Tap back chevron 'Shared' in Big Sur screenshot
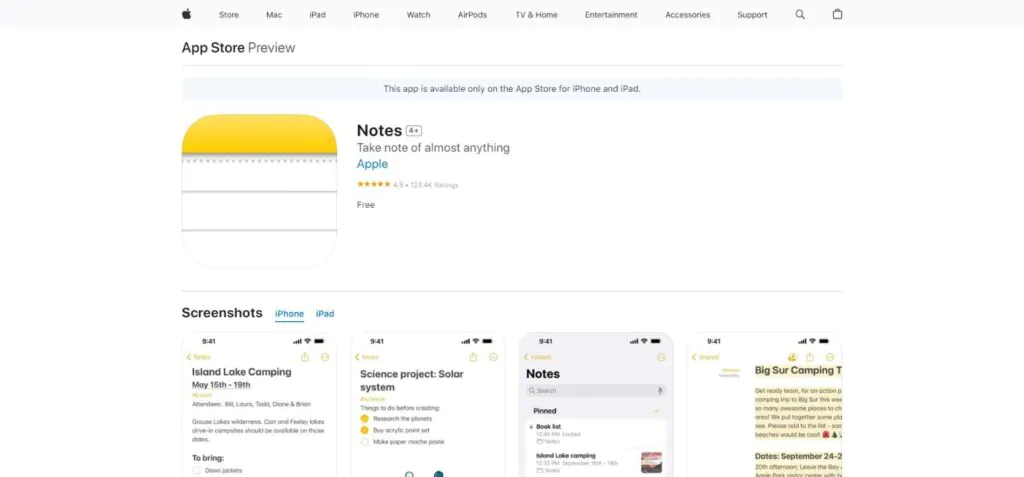Viewport: 1024px width, 477px height. click(x=705, y=357)
